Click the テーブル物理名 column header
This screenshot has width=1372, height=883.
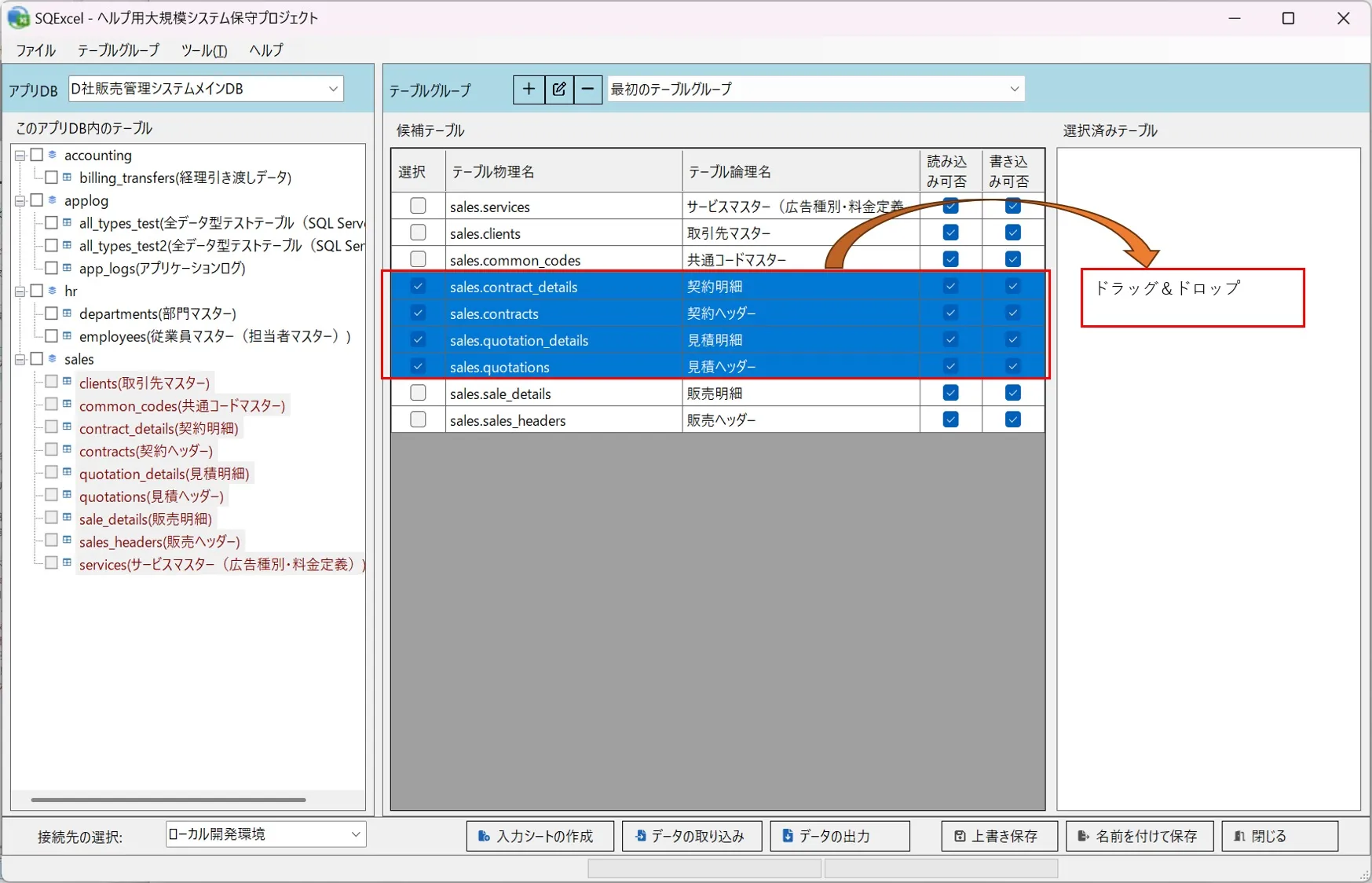coord(564,171)
